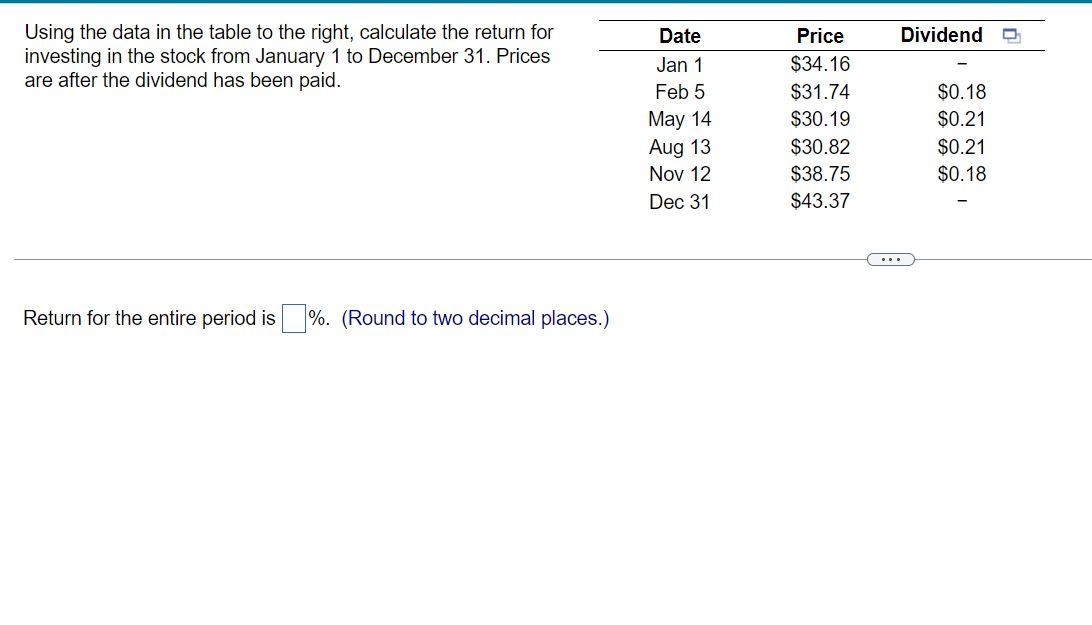Click the Aug 13 date cell
This screenshot has height=625, width=1092.
tap(680, 147)
